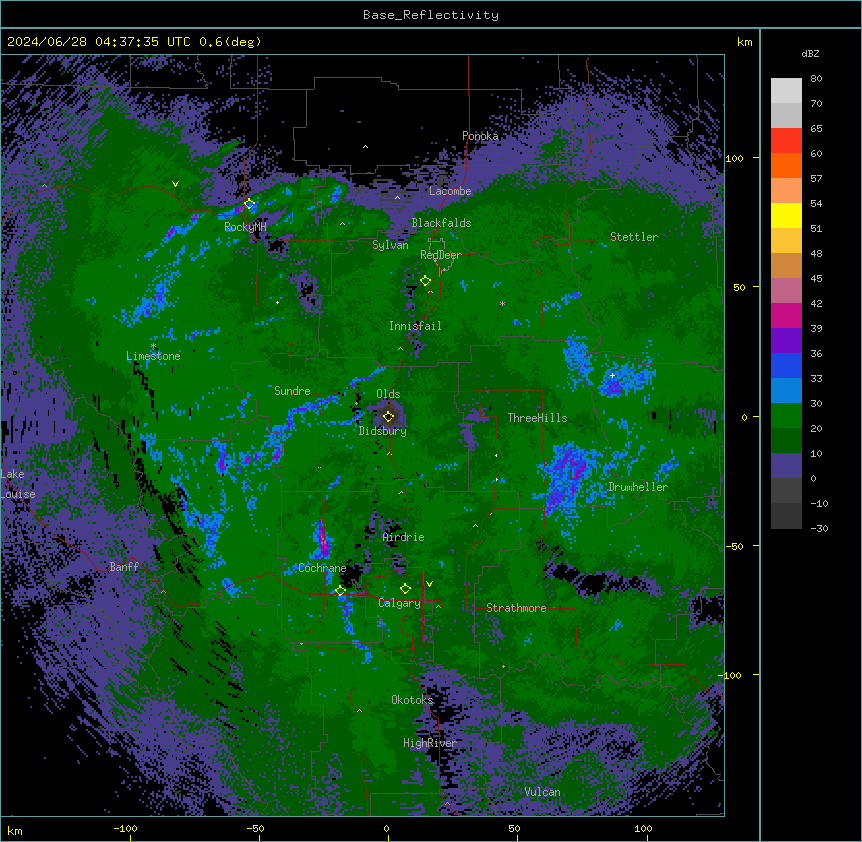Select the Lacombe city label
The image size is (862, 842).
[x=450, y=191]
